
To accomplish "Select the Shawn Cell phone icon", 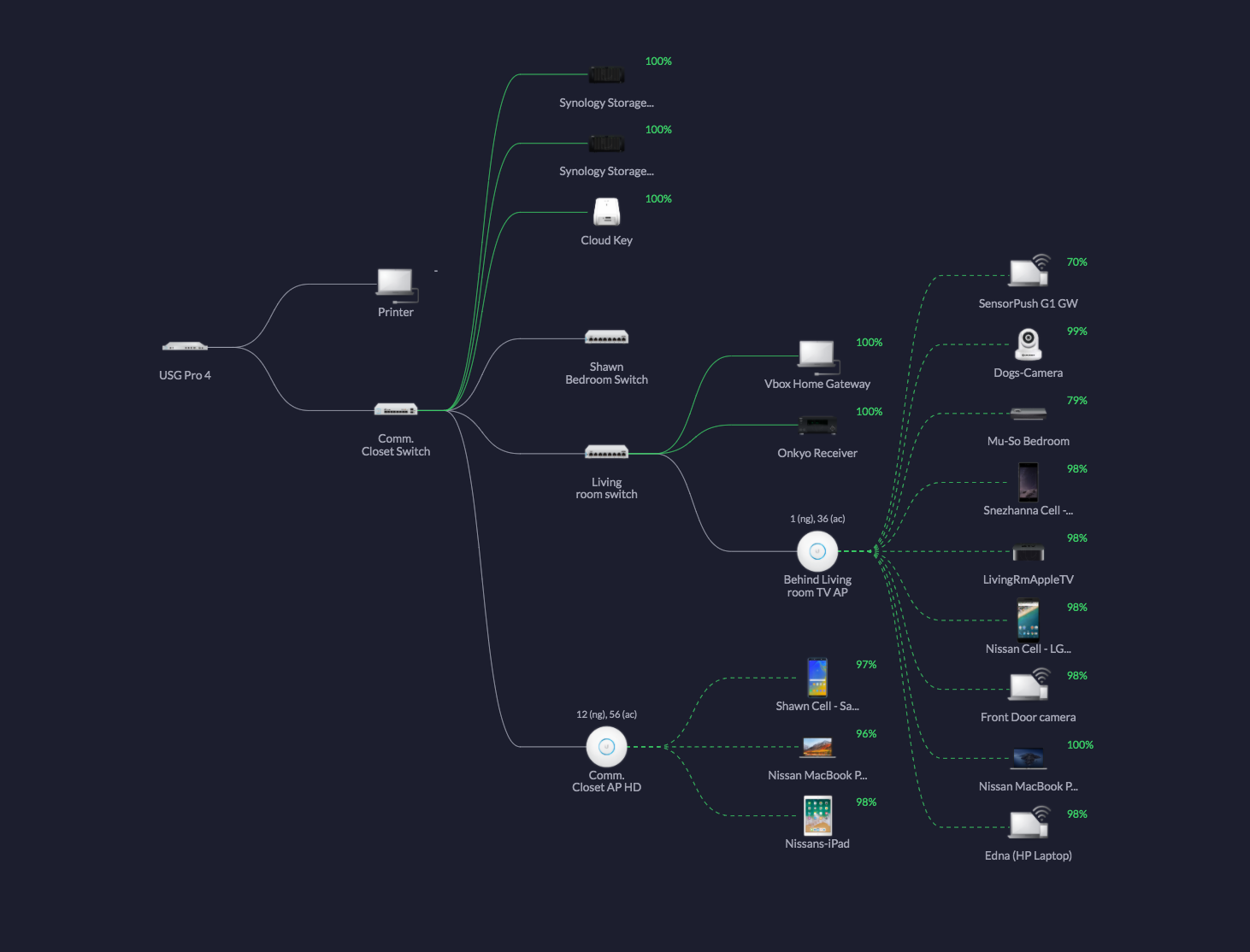I will pos(817,677).
